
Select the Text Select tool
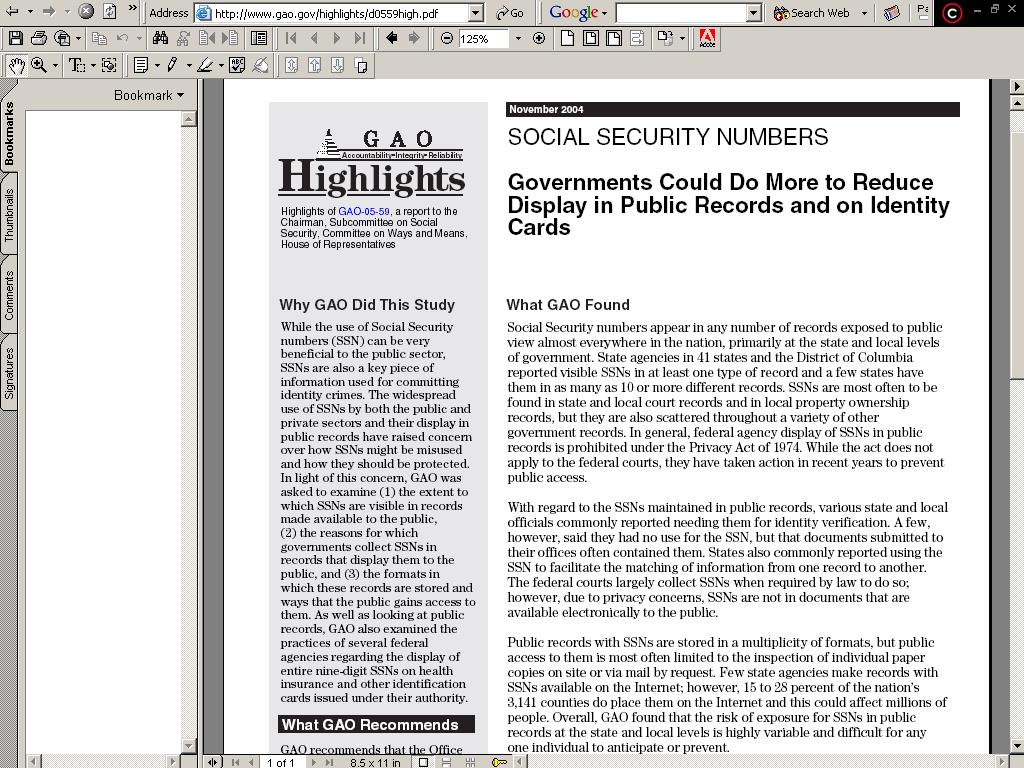point(76,65)
